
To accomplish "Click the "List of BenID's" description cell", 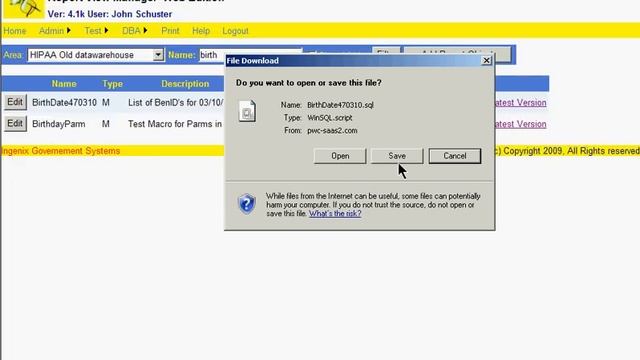I will coord(176,102).
